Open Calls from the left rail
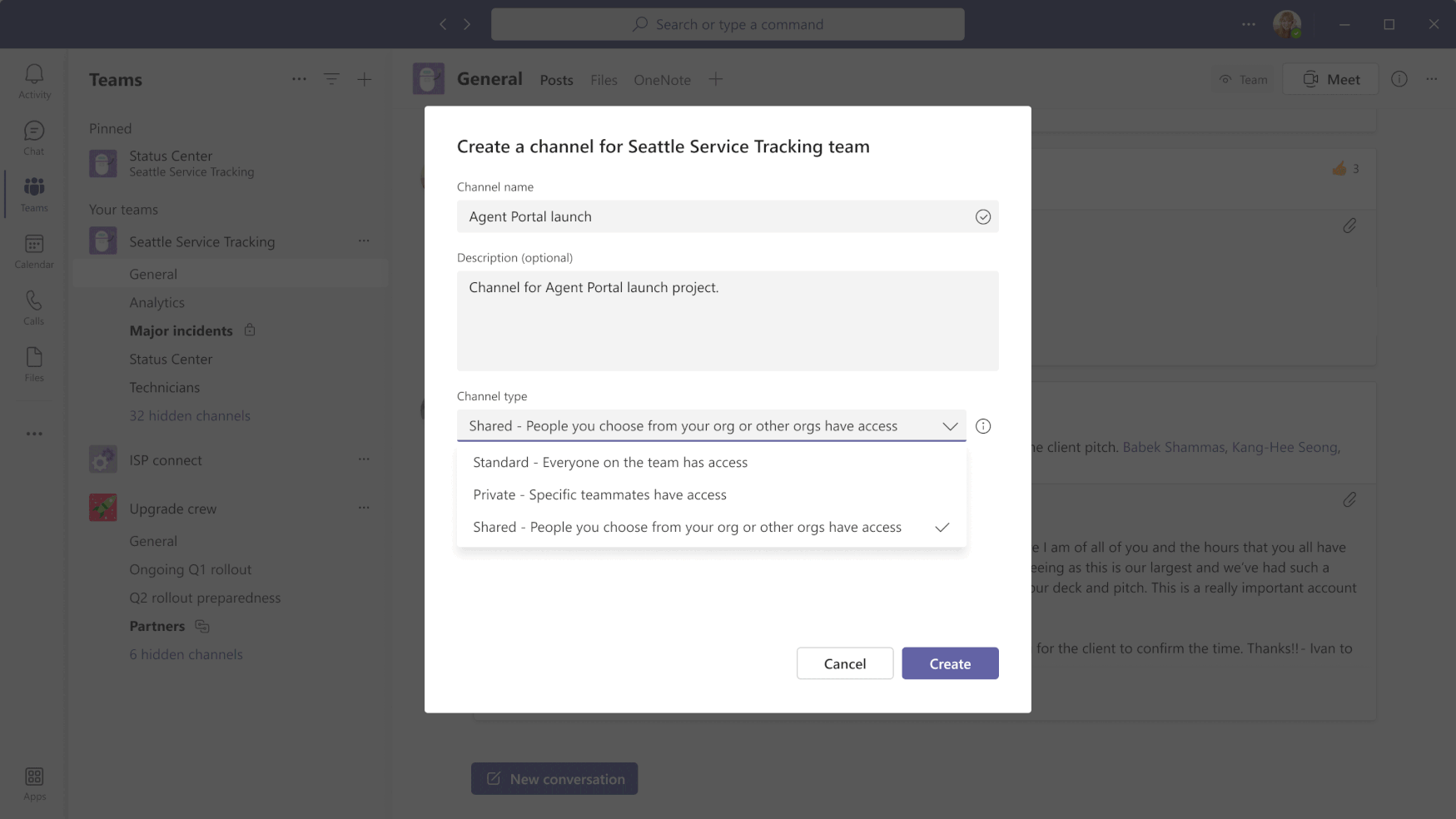Screen dimensions: 1456x819 point(34,307)
